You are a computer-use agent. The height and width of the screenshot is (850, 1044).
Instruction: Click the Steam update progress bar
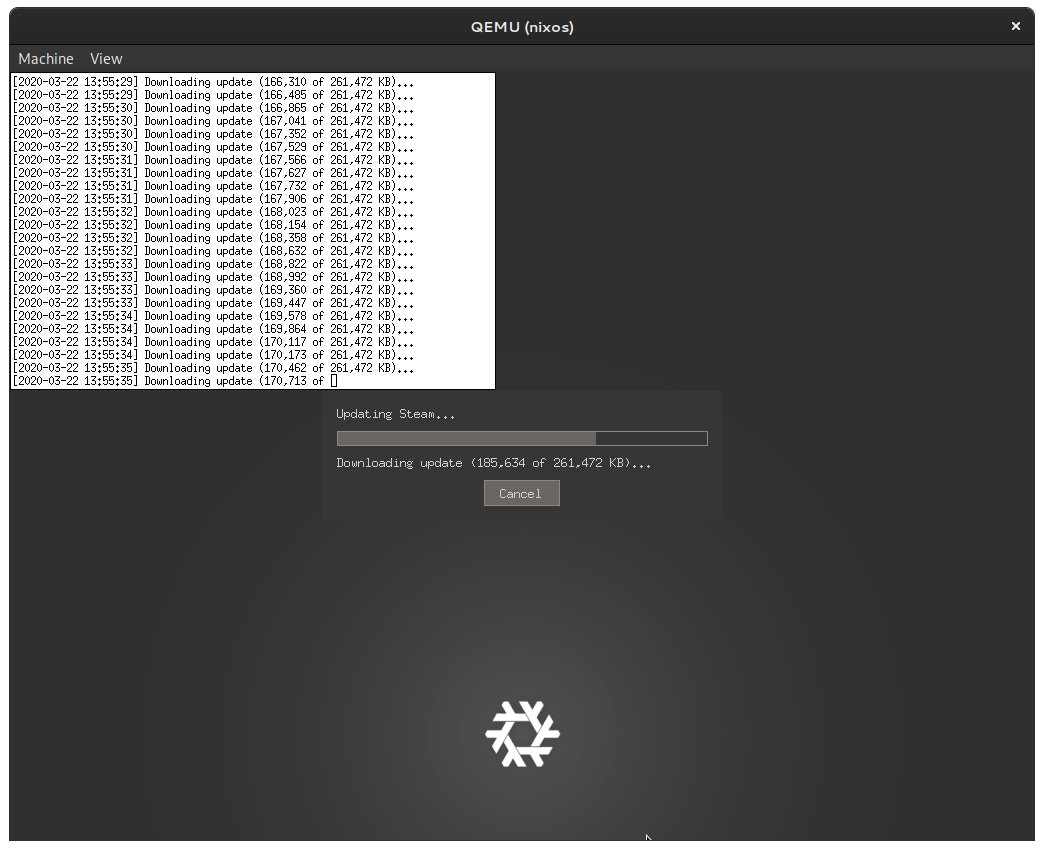click(x=522, y=438)
